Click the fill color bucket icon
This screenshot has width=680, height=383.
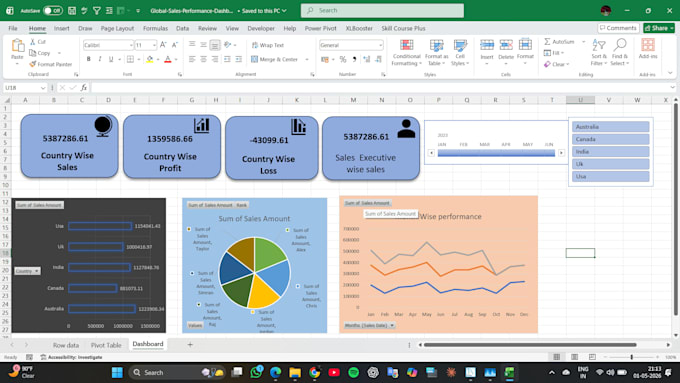150,59
